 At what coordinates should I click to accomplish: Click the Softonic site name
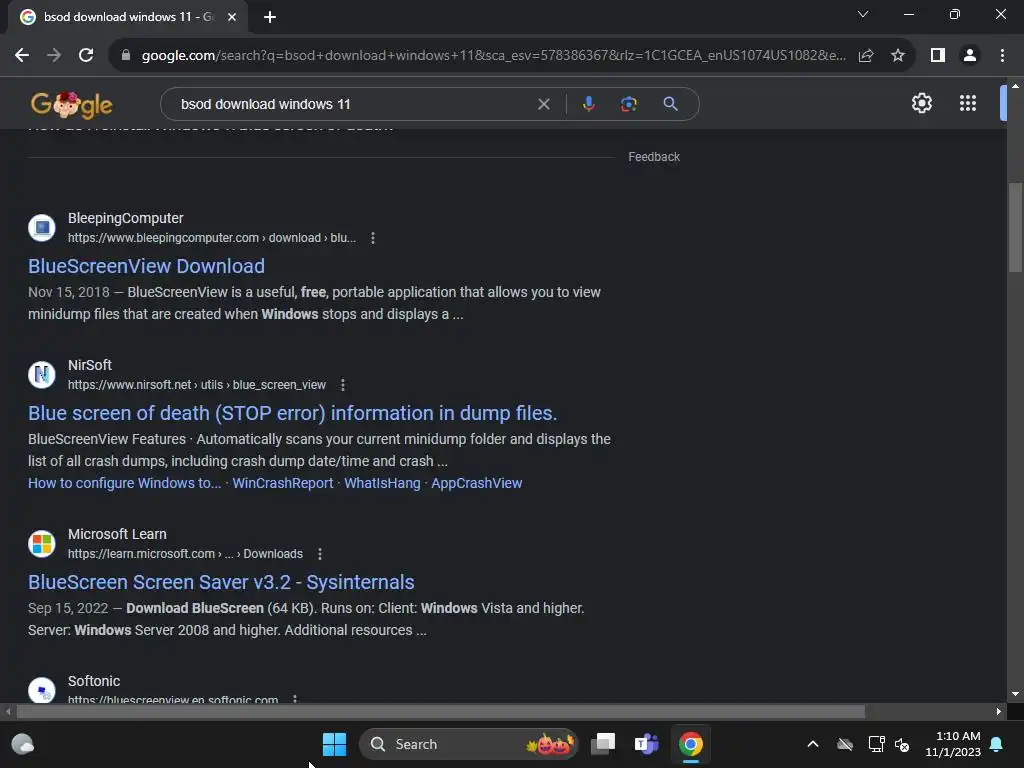[x=94, y=681]
